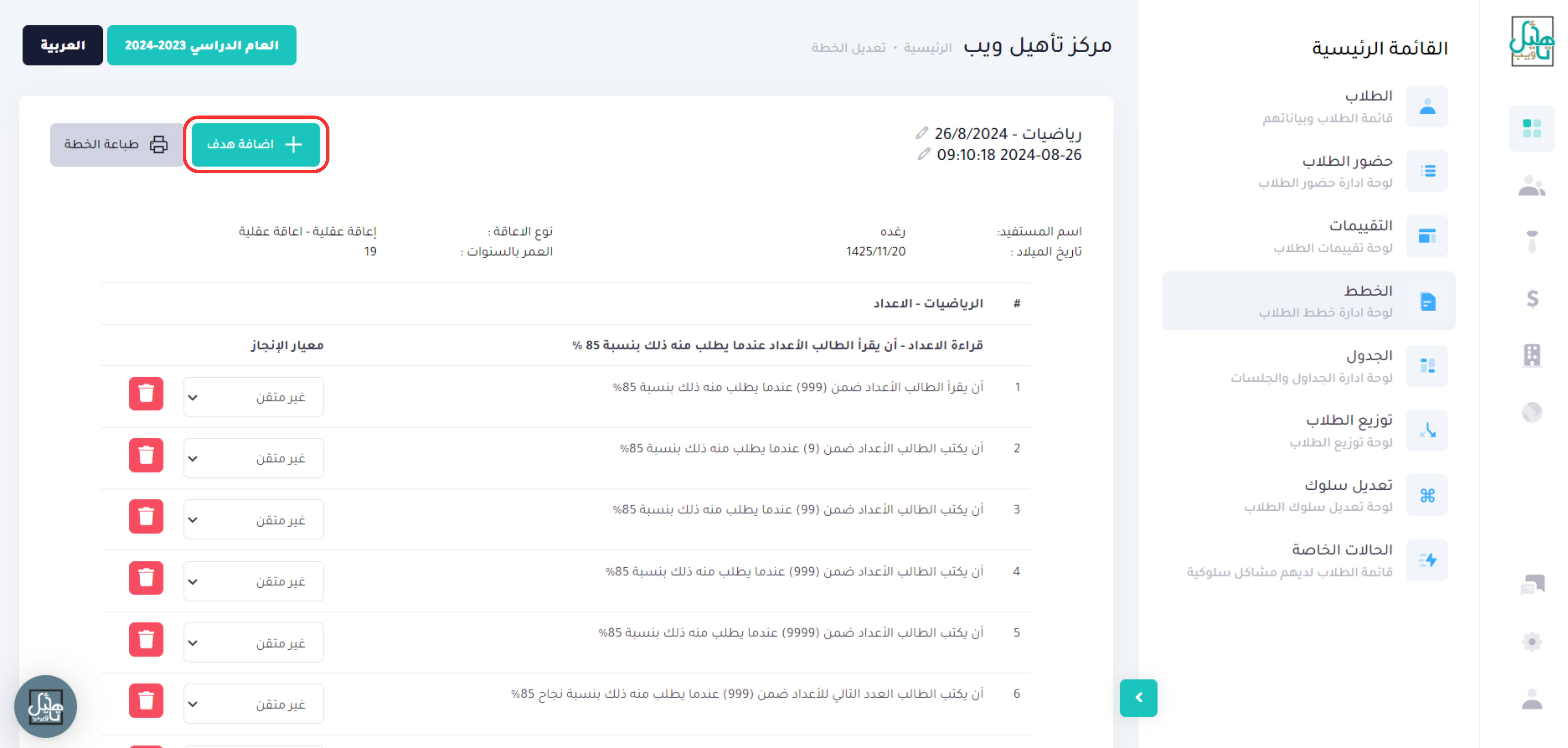Delete goal row 2 with red trash icon

146,455
